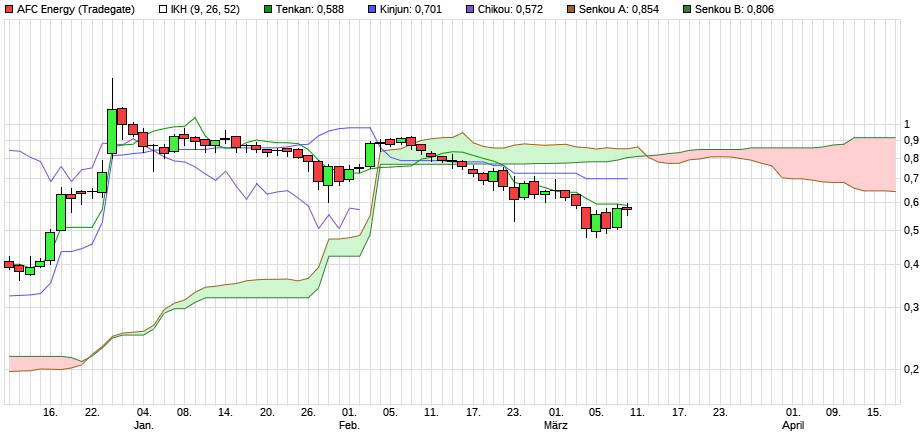The width and height of the screenshot is (920, 433).
Task: Click the price axis label '0,2'
Action: (911, 370)
